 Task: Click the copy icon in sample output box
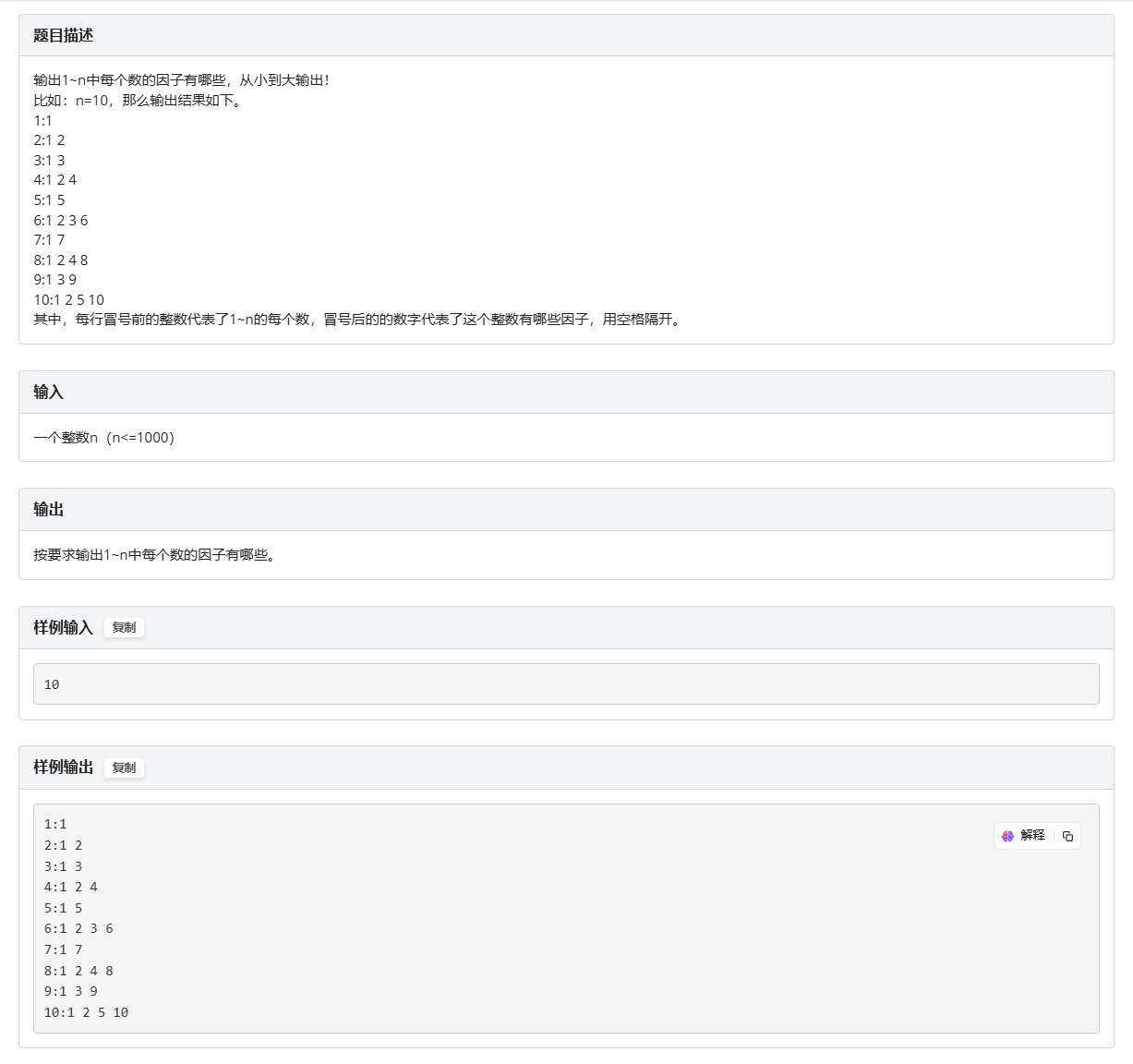1067,836
